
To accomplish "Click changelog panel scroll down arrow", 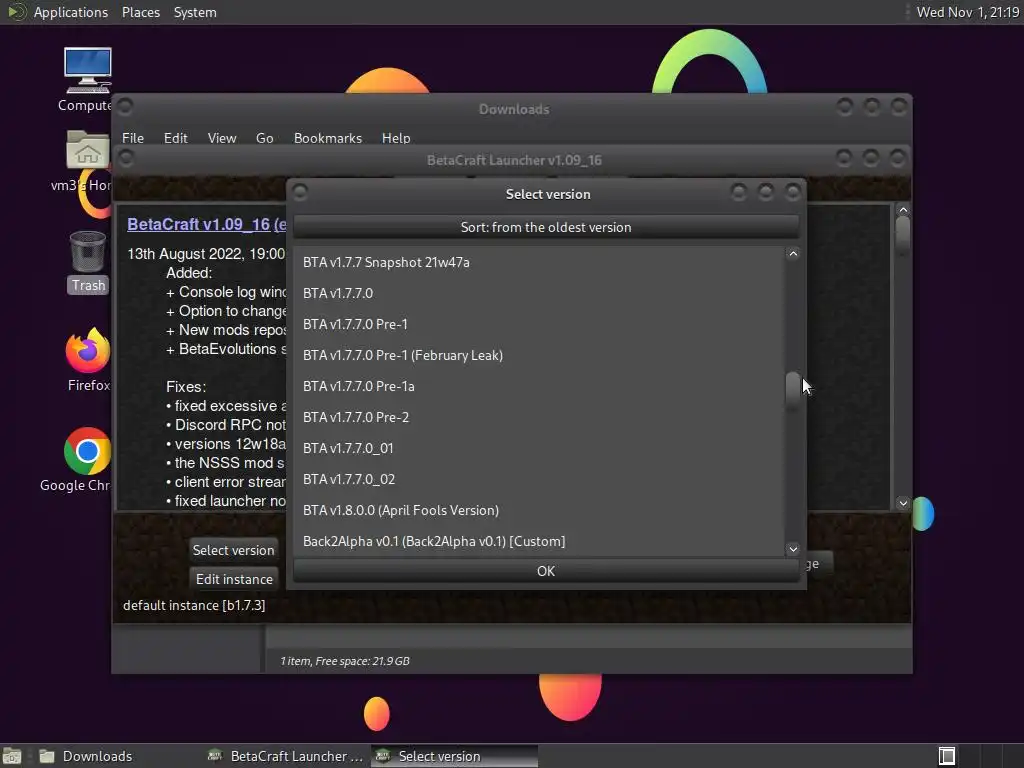I will (903, 503).
